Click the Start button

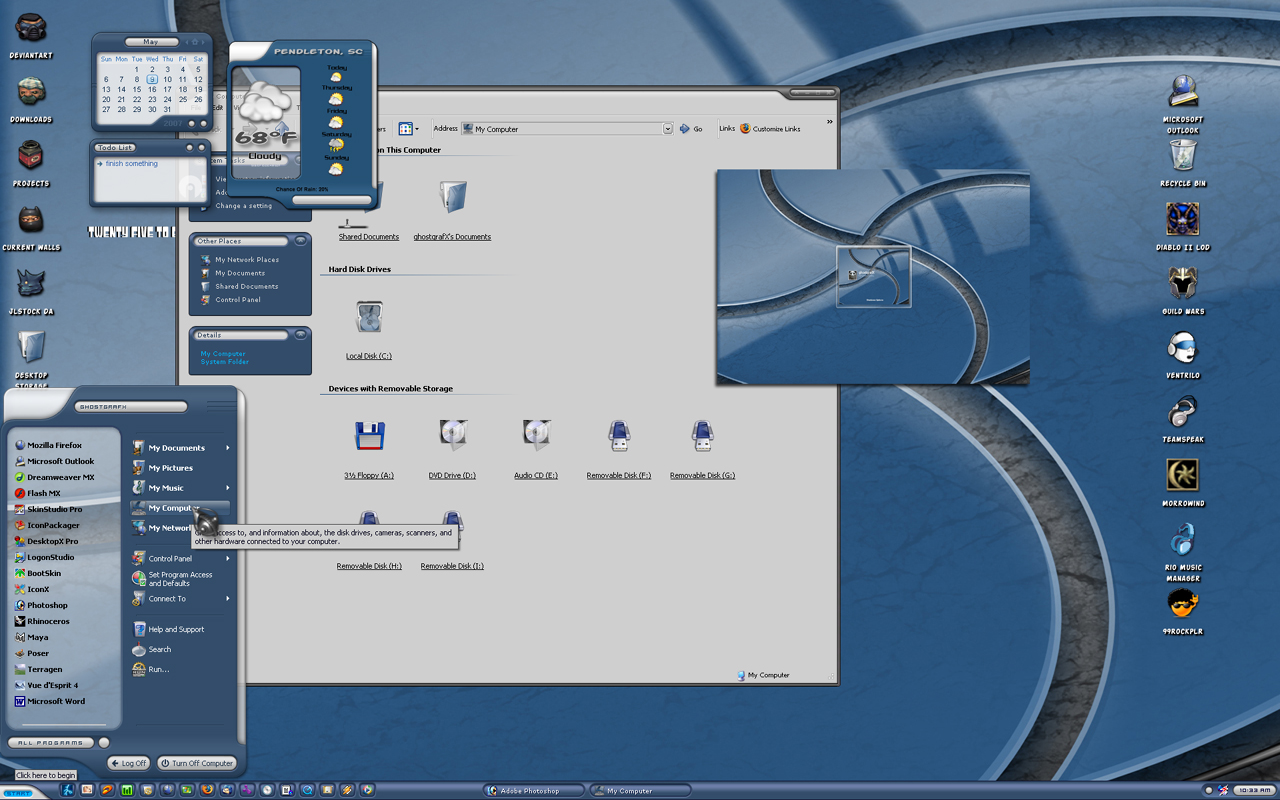17,792
